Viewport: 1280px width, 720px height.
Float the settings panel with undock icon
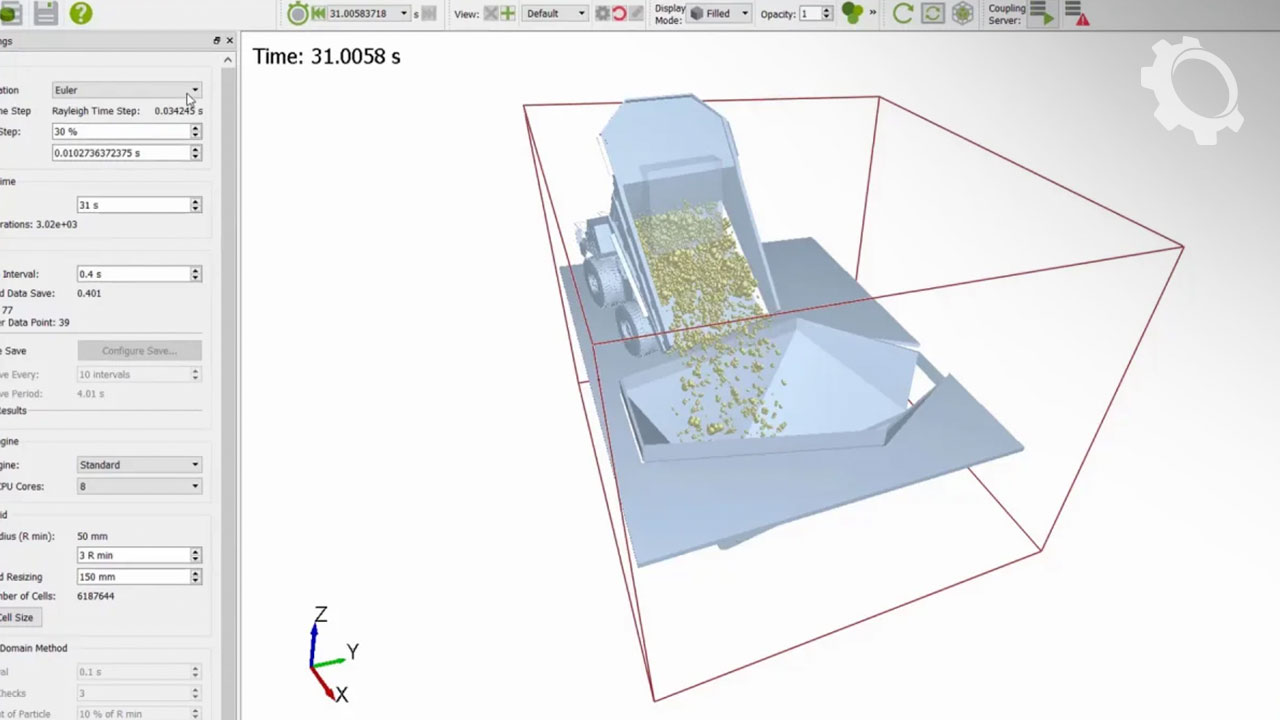coord(217,41)
